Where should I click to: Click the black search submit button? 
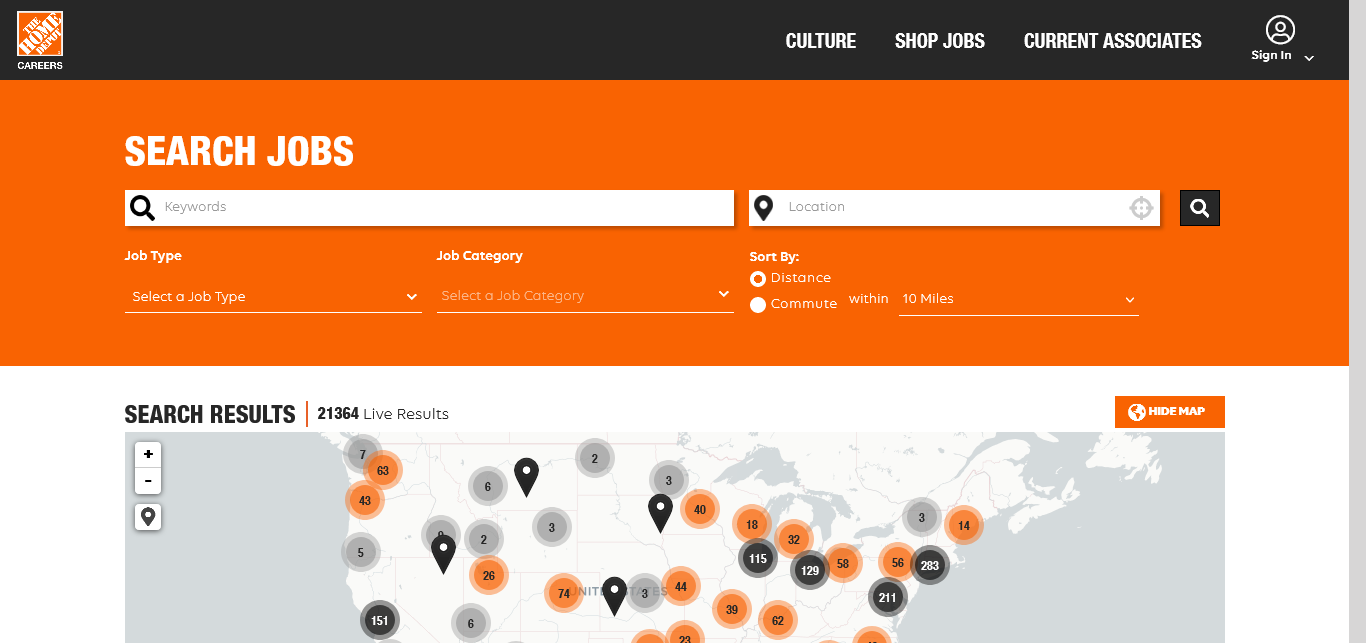coord(1199,208)
